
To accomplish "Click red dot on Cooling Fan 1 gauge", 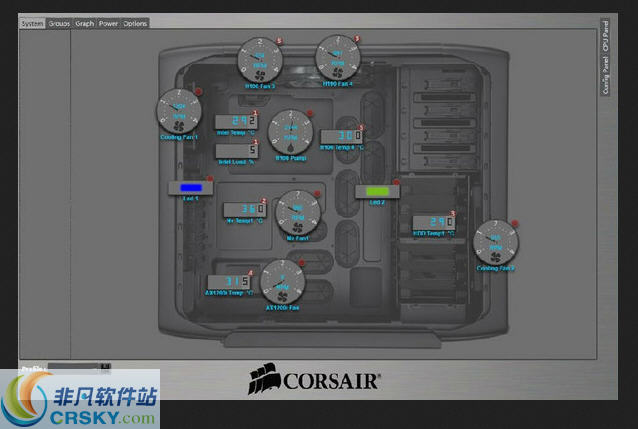I will (199, 92).
